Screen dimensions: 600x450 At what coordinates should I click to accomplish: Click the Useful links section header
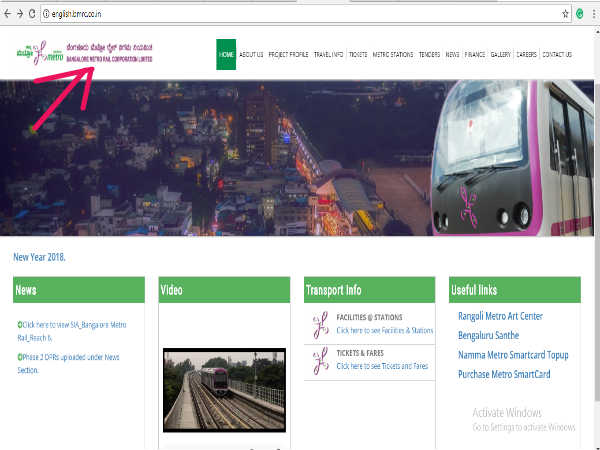pos(515,290)
